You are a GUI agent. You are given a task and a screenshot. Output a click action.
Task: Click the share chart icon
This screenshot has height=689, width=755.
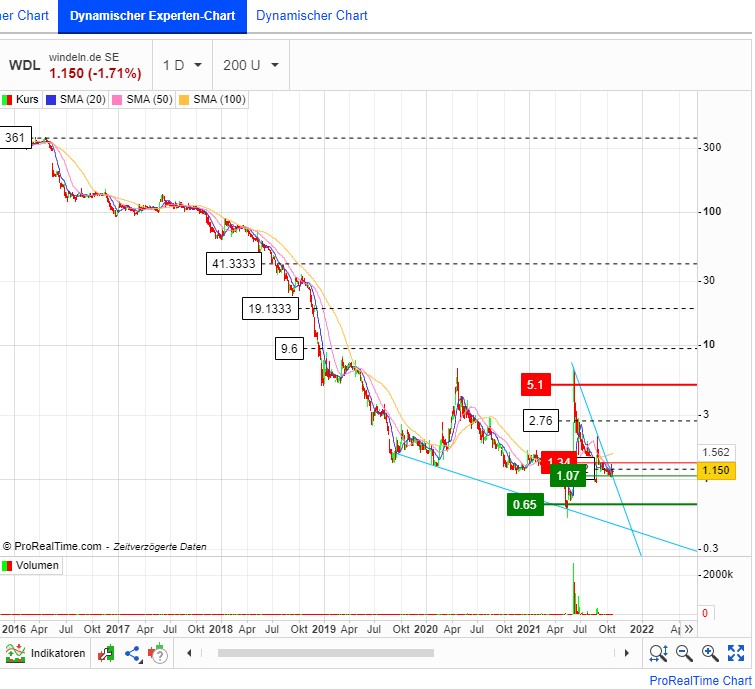132,654
